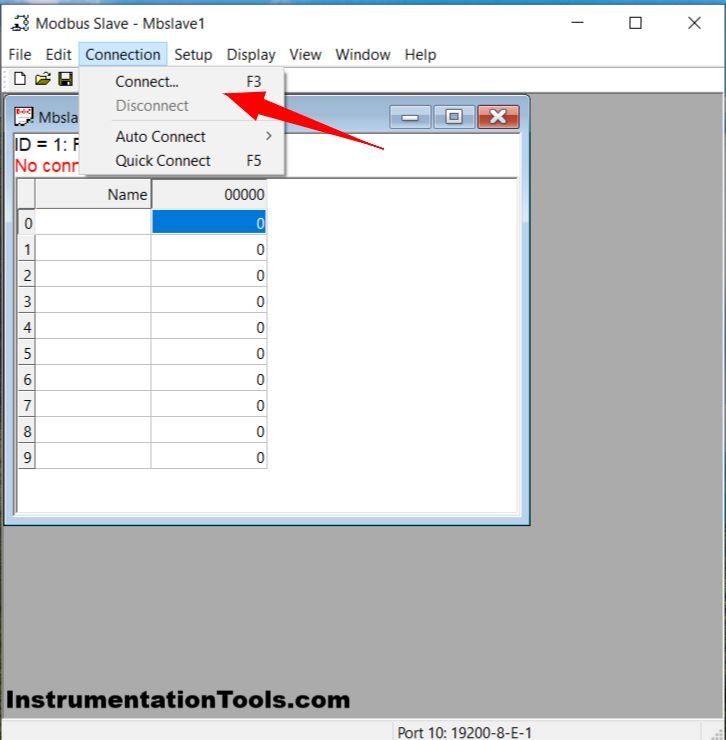Open the Window menu
The width and height of the screenshot is (726, 740).
pos(363,55)
